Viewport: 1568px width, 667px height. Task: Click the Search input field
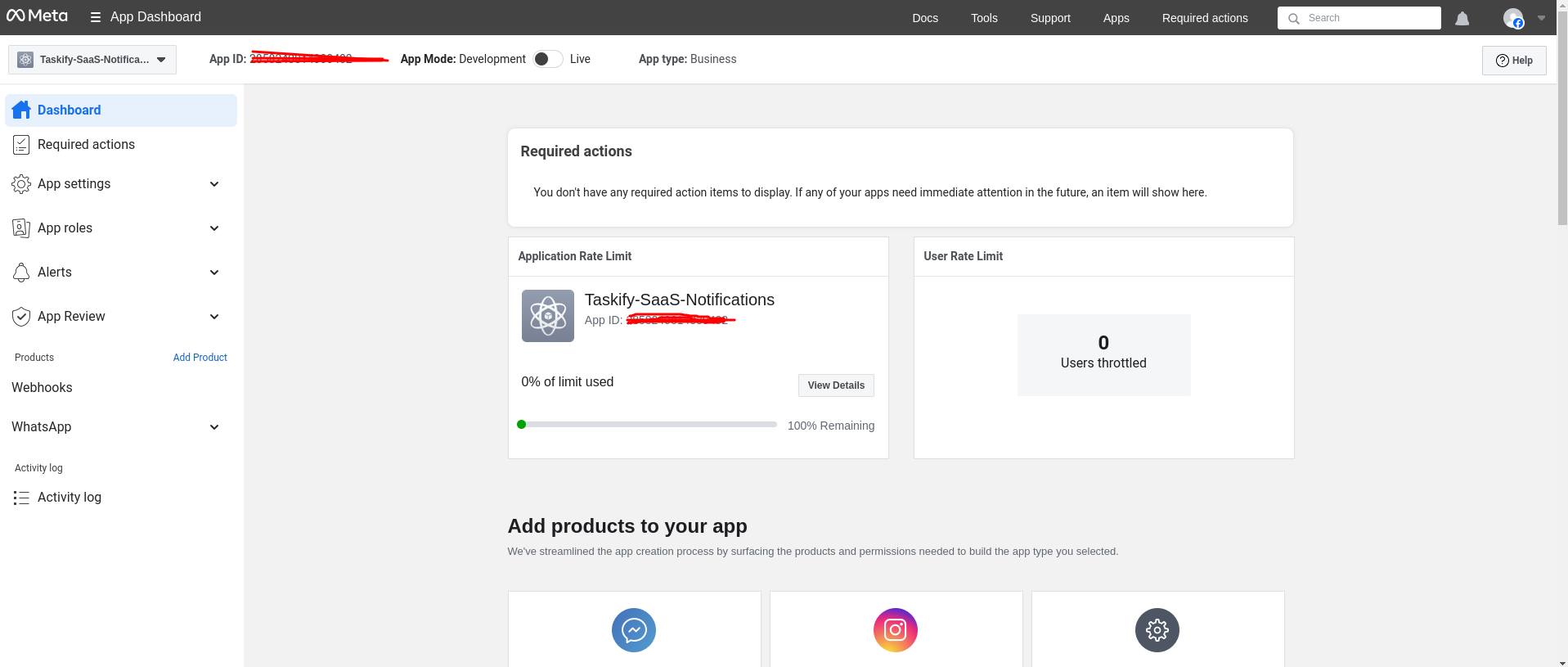1368,18
